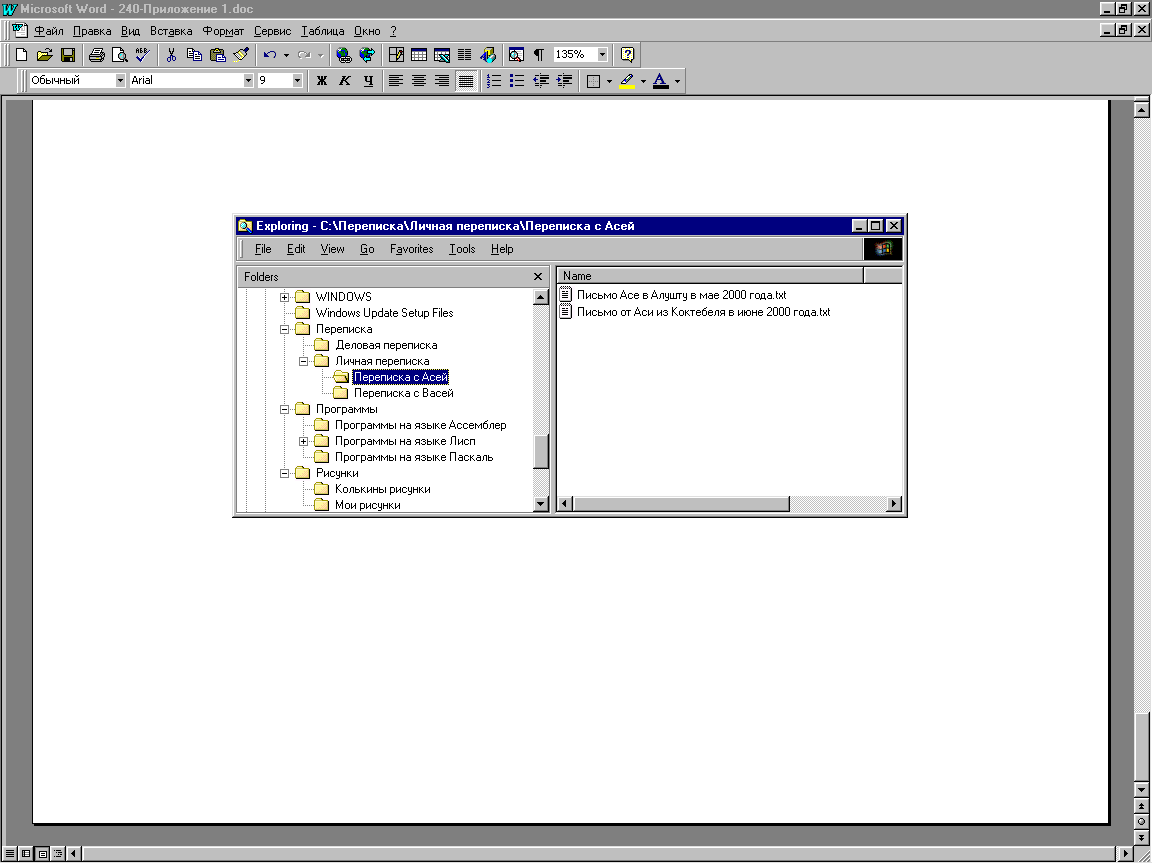
Task: Insert a table using the grid icon
Action: coord(419,54)
